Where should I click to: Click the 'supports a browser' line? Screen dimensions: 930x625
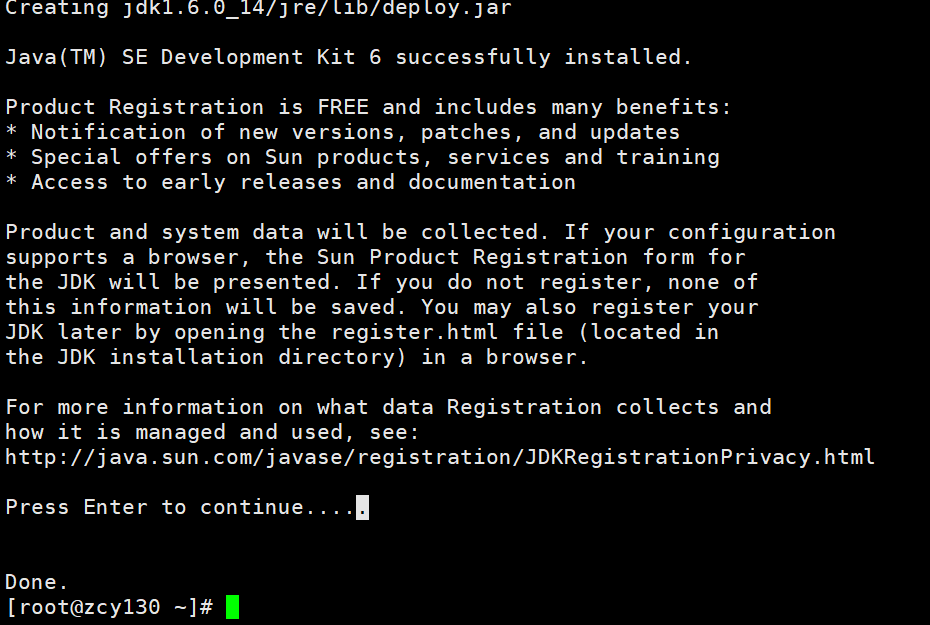click(375, 257)
